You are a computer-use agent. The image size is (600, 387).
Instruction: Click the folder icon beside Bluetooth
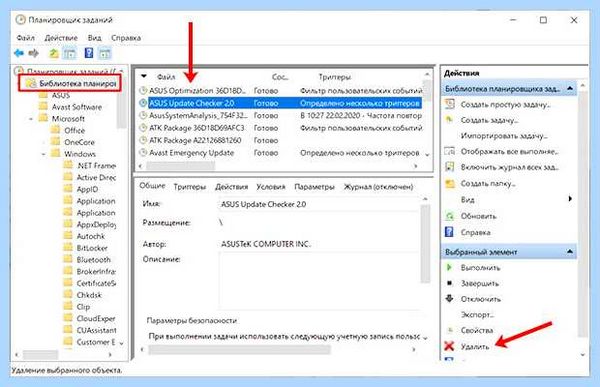(68, 260)
